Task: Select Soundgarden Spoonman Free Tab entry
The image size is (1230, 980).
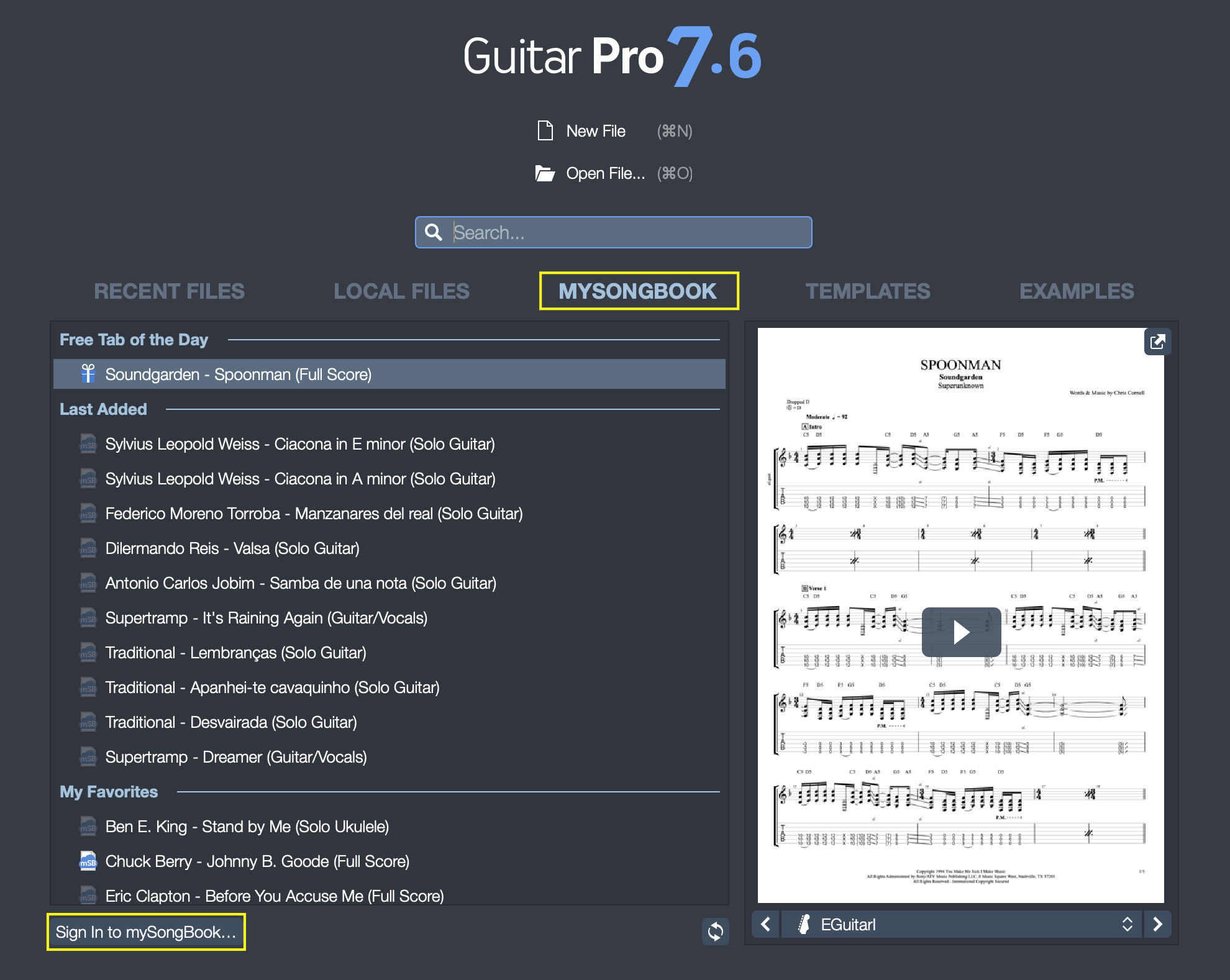Action: (x=389, y=375)
